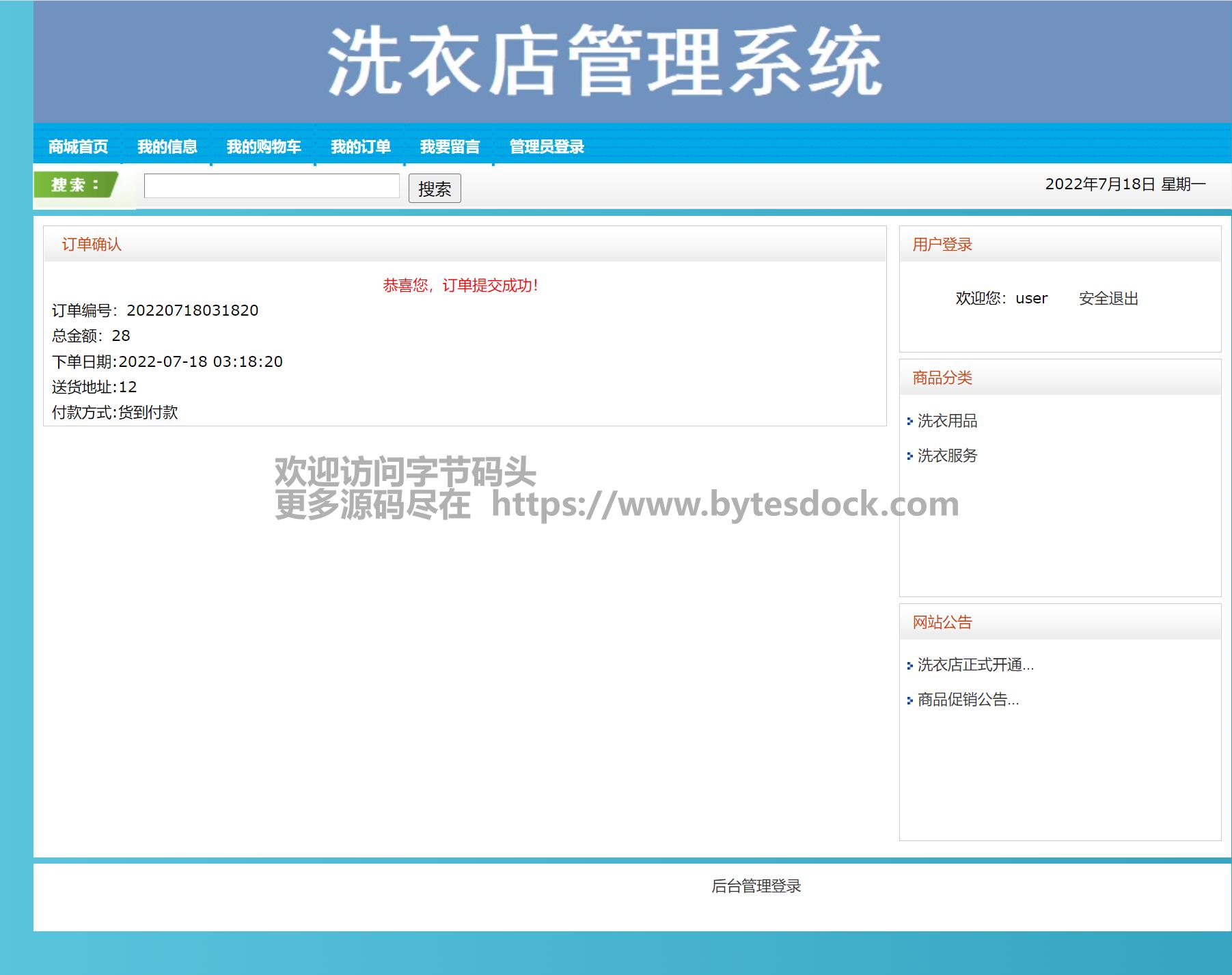Click the arrow bullet beside 洗衣用品

pyautogui.click(x=909, y=422)
